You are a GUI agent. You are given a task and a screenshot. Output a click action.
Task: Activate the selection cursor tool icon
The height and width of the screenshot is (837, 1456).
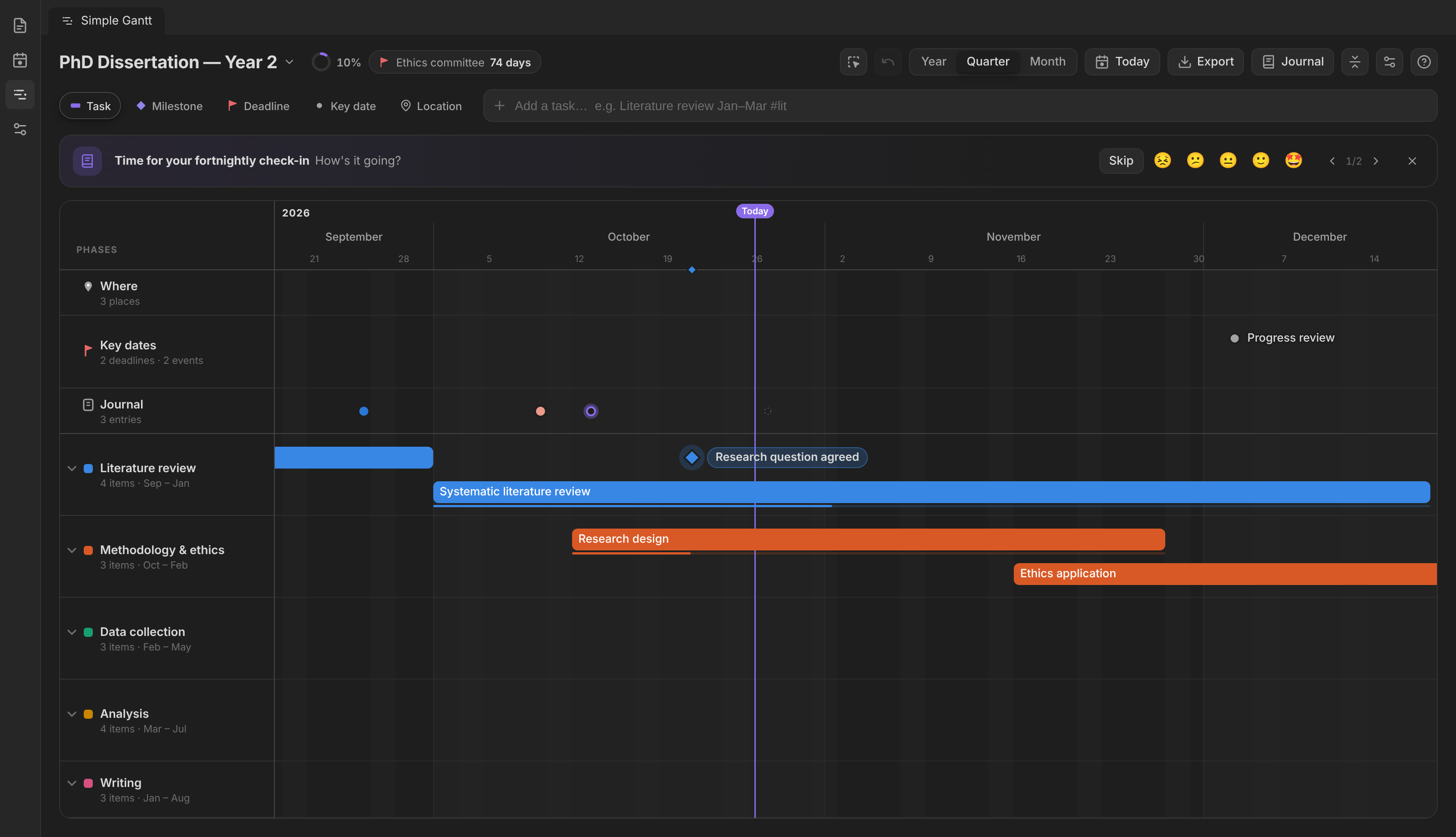pyautogui.click(x=853, y=62)
